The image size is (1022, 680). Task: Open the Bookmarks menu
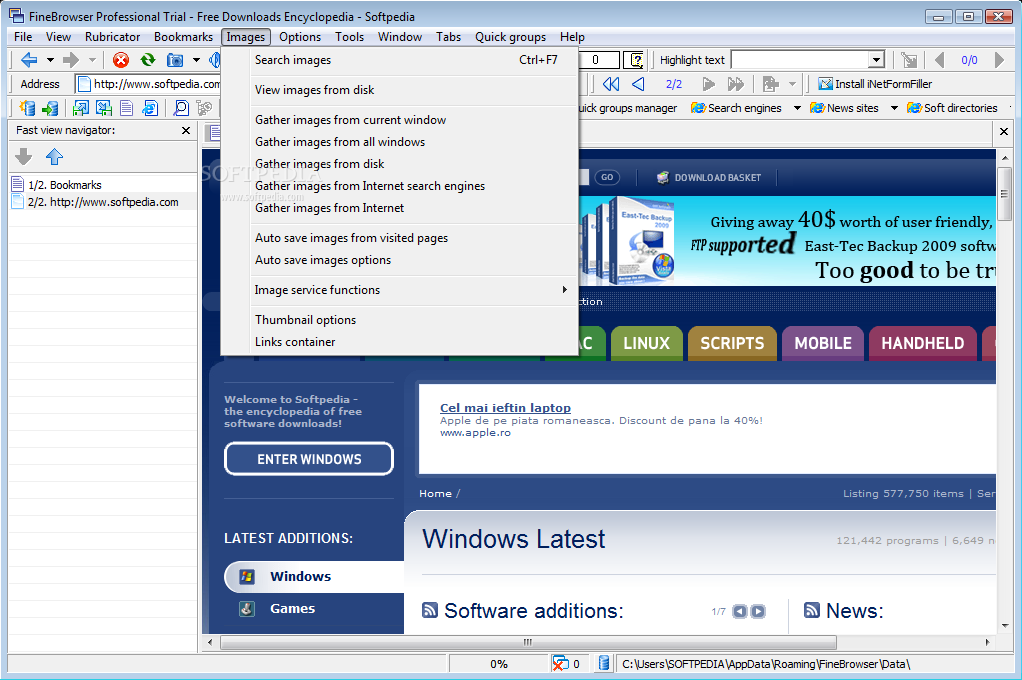coord(183,37)
